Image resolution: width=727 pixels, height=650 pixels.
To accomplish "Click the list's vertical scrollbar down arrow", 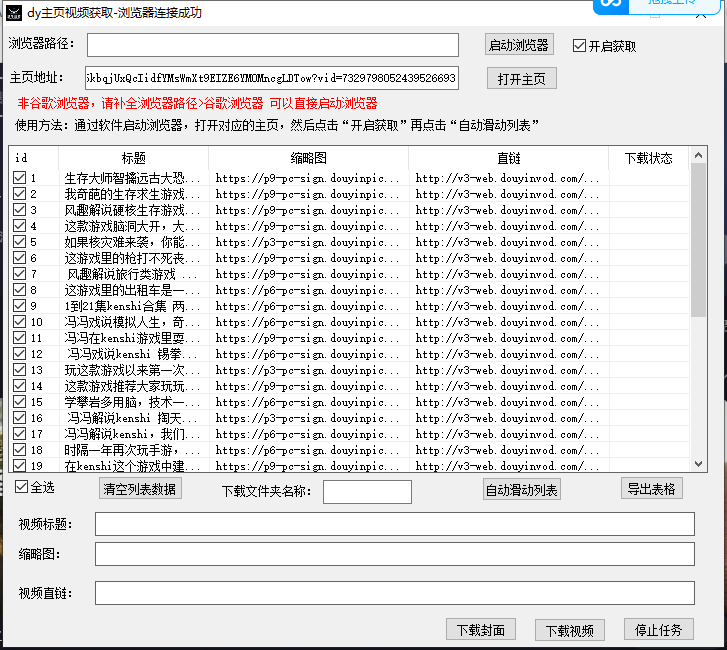I will tap(698, 463).
